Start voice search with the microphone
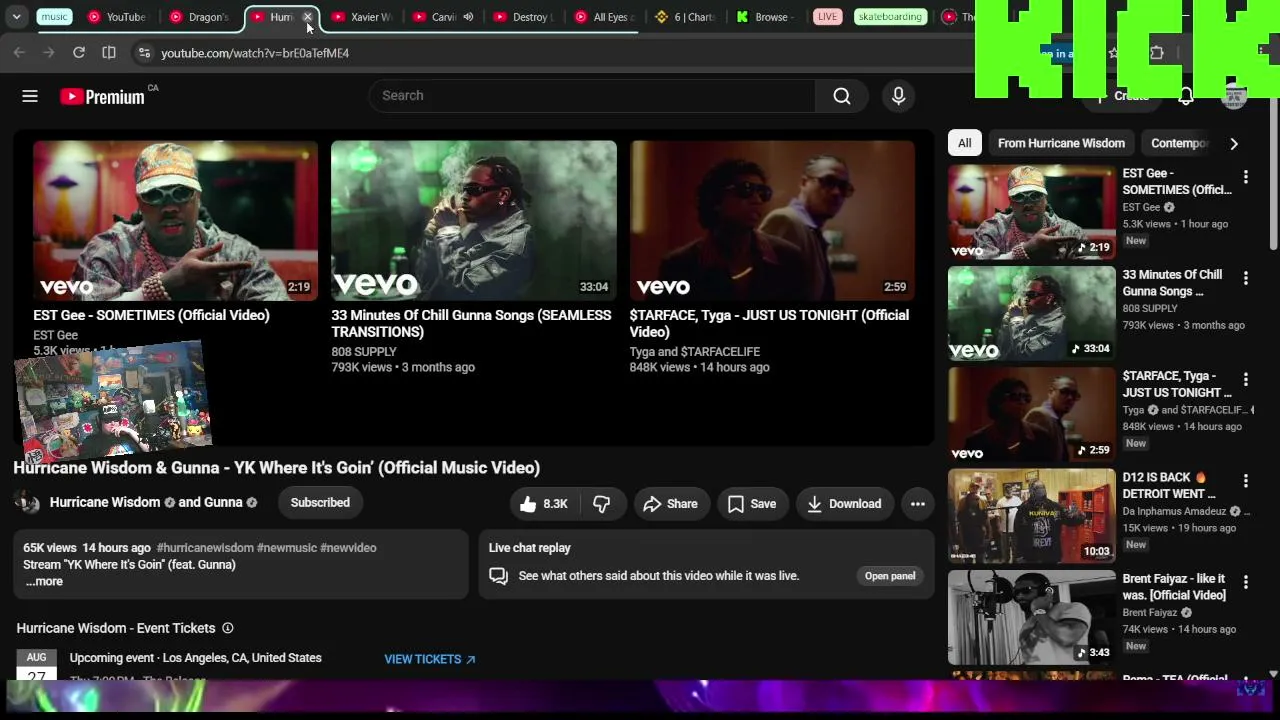 click(898, 96)
